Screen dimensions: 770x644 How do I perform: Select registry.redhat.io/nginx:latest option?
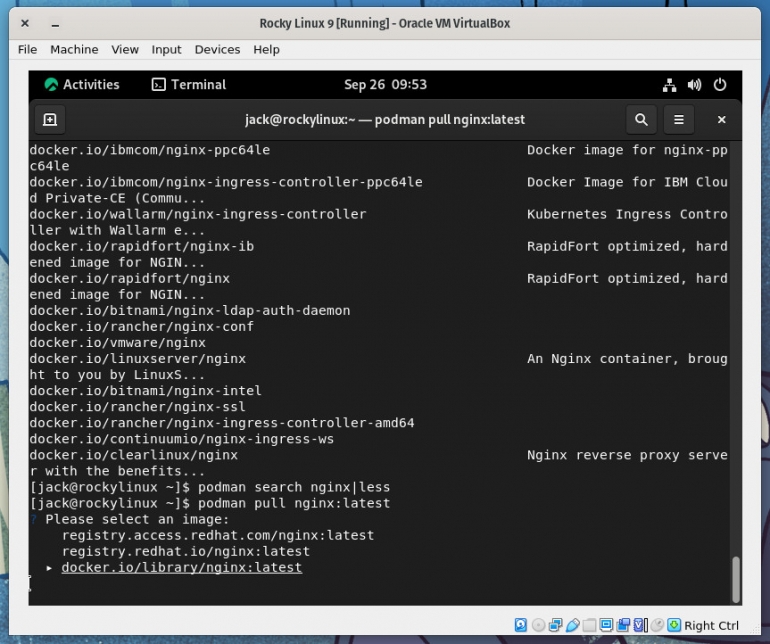(186, 551)
